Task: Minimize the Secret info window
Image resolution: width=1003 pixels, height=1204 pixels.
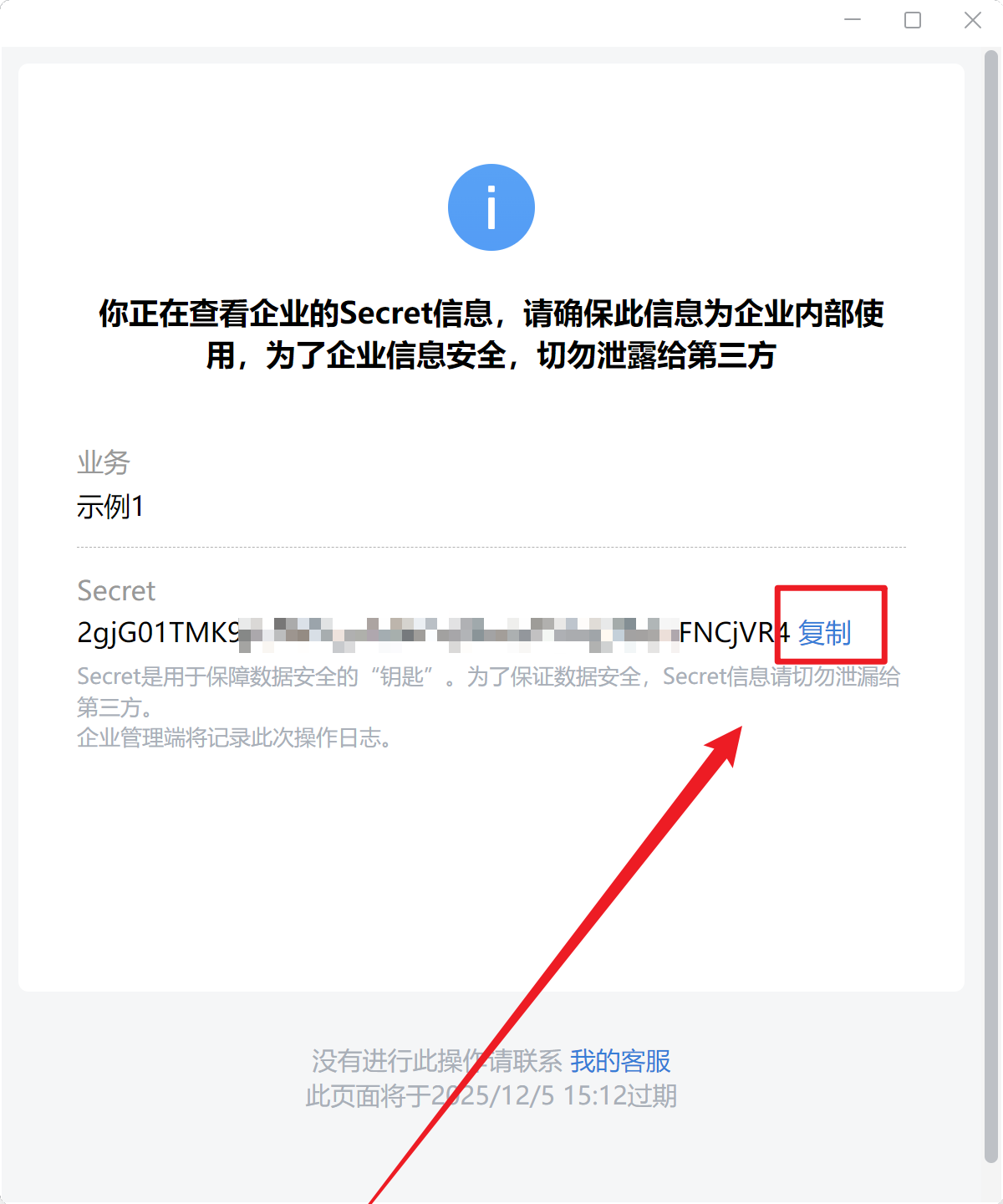Action: pyautogui.click(x=853, y=19)
